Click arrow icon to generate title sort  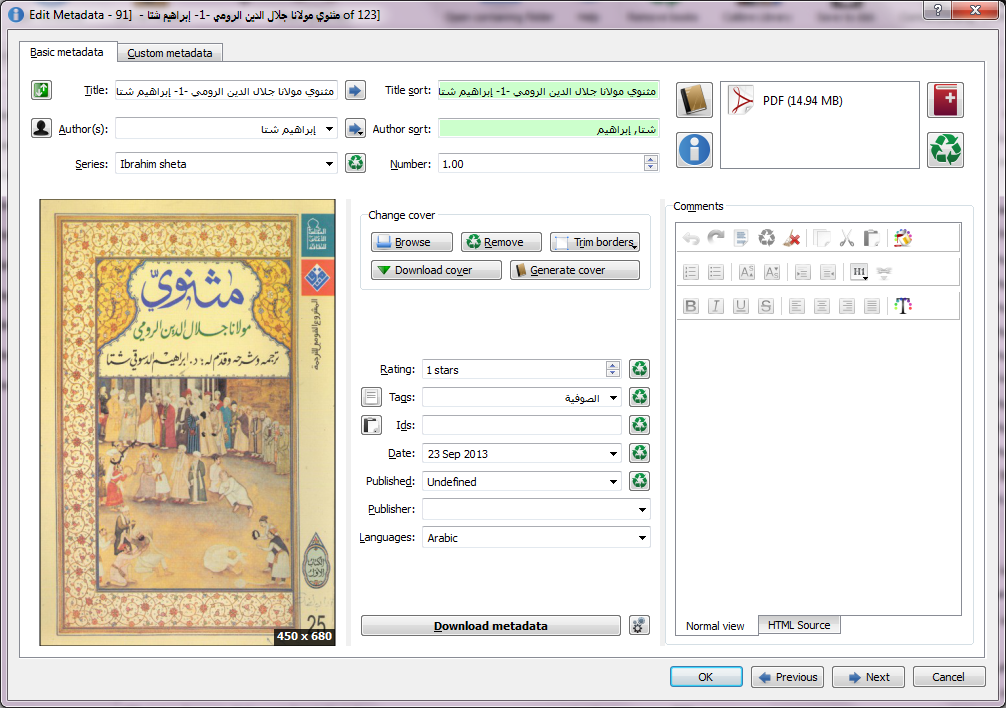(x=355, y=90)
